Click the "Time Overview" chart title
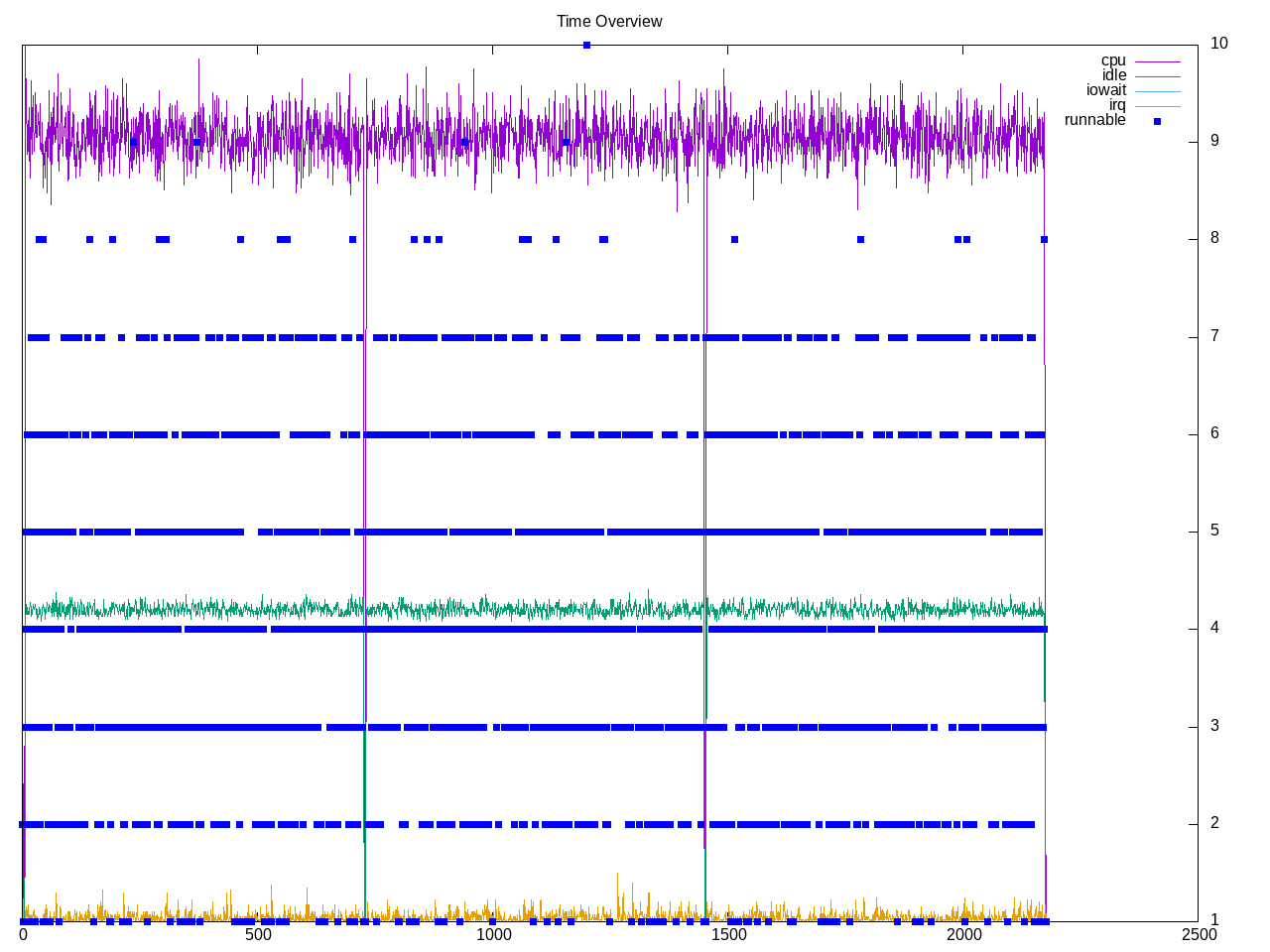This screenshot has width=1270, height=952. pyautogui.click(x=609, y=22)
